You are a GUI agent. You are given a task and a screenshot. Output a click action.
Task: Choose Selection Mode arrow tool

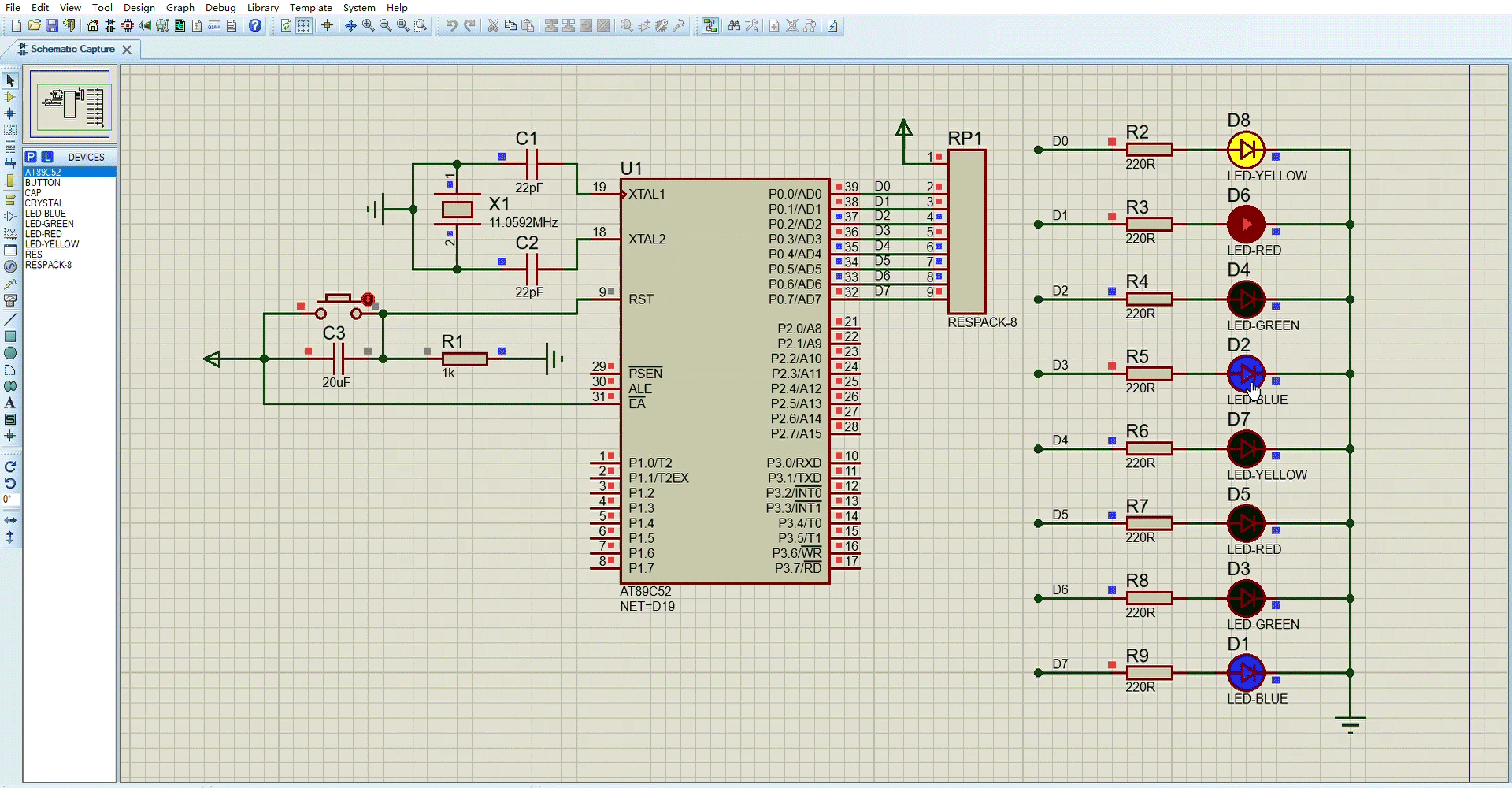coord(10,80)
